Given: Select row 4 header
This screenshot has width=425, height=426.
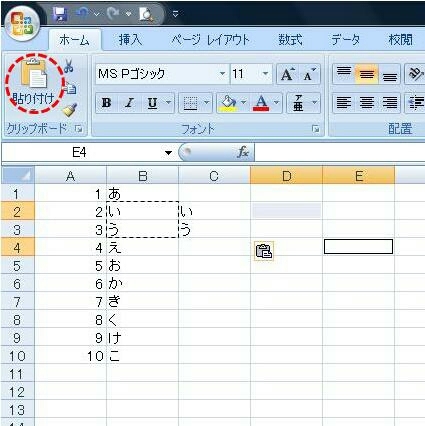Looking at the screenshot, I should [18, 248].
